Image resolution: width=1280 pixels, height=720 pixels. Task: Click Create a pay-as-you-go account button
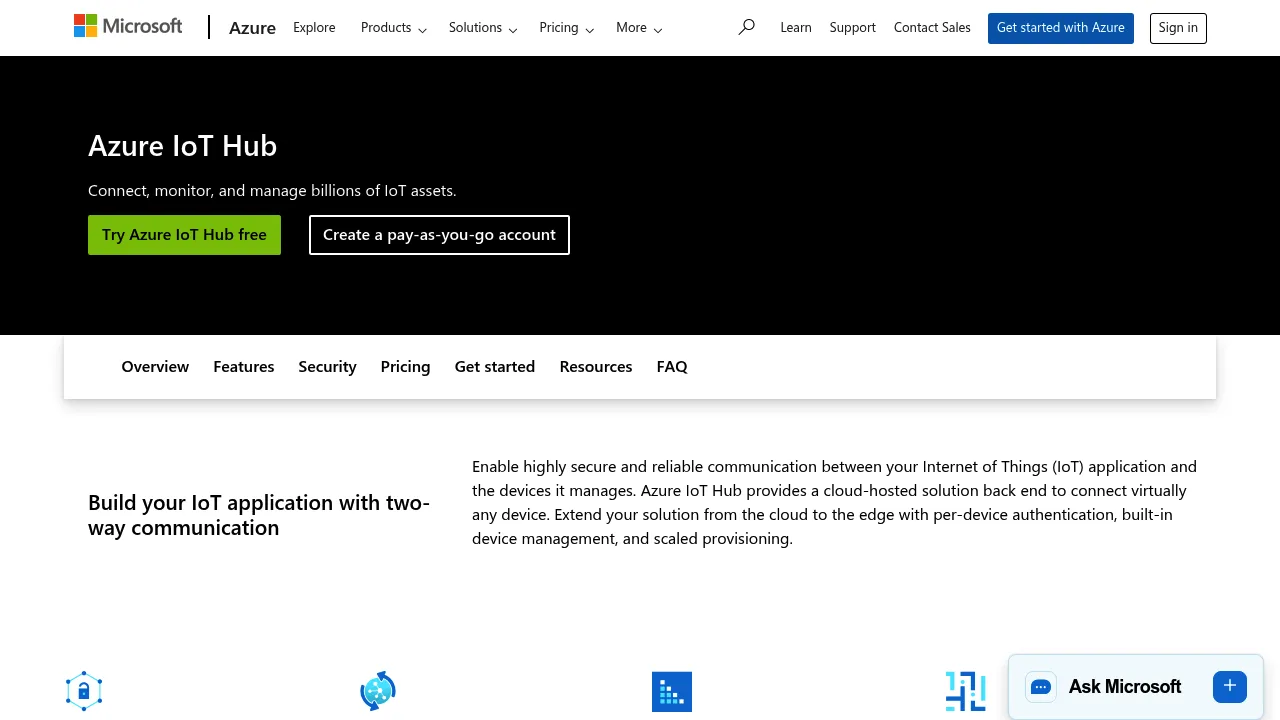click(439, 235)
